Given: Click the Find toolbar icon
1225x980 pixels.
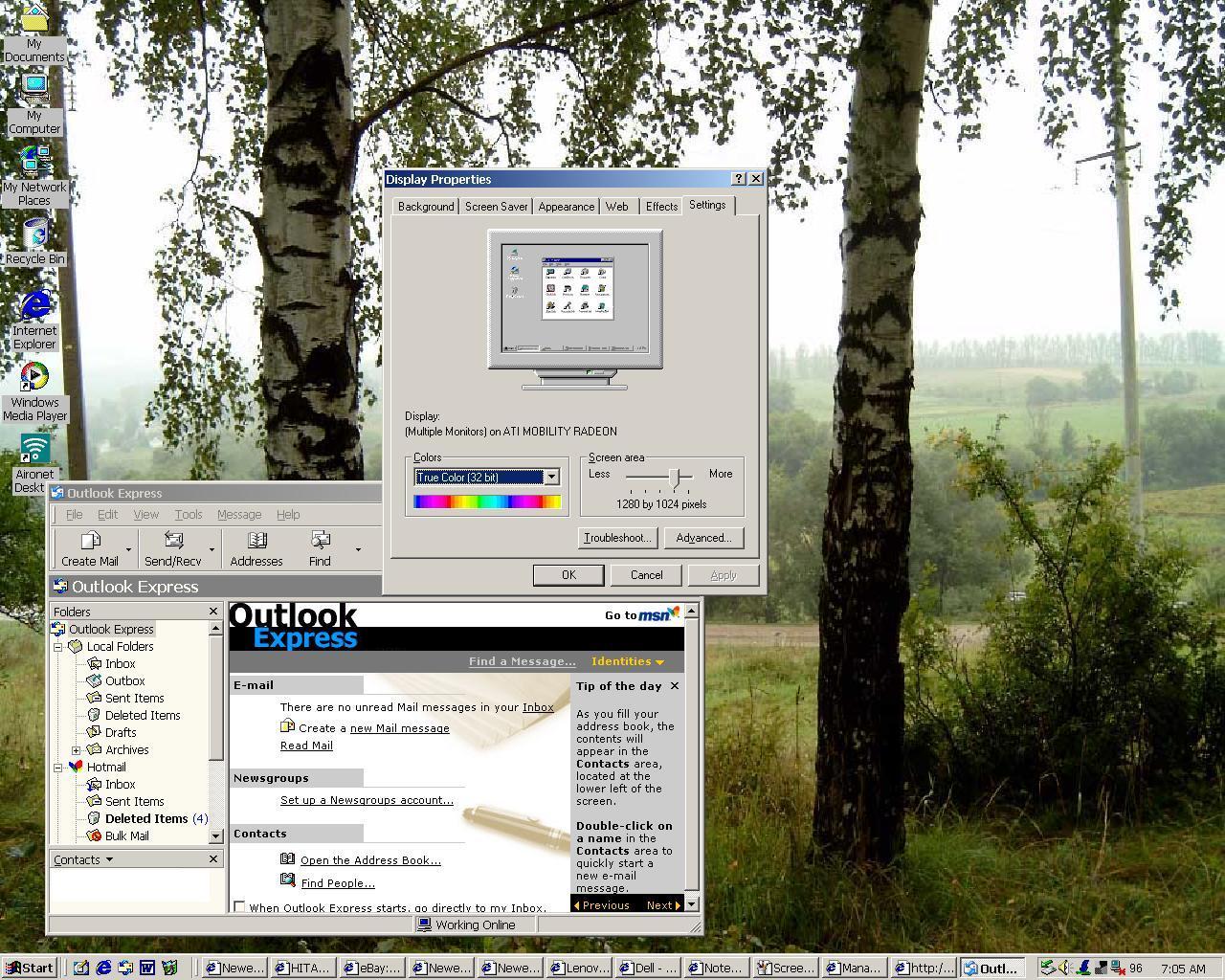Looking at the screenshot, I should click(x=320, y=548).
